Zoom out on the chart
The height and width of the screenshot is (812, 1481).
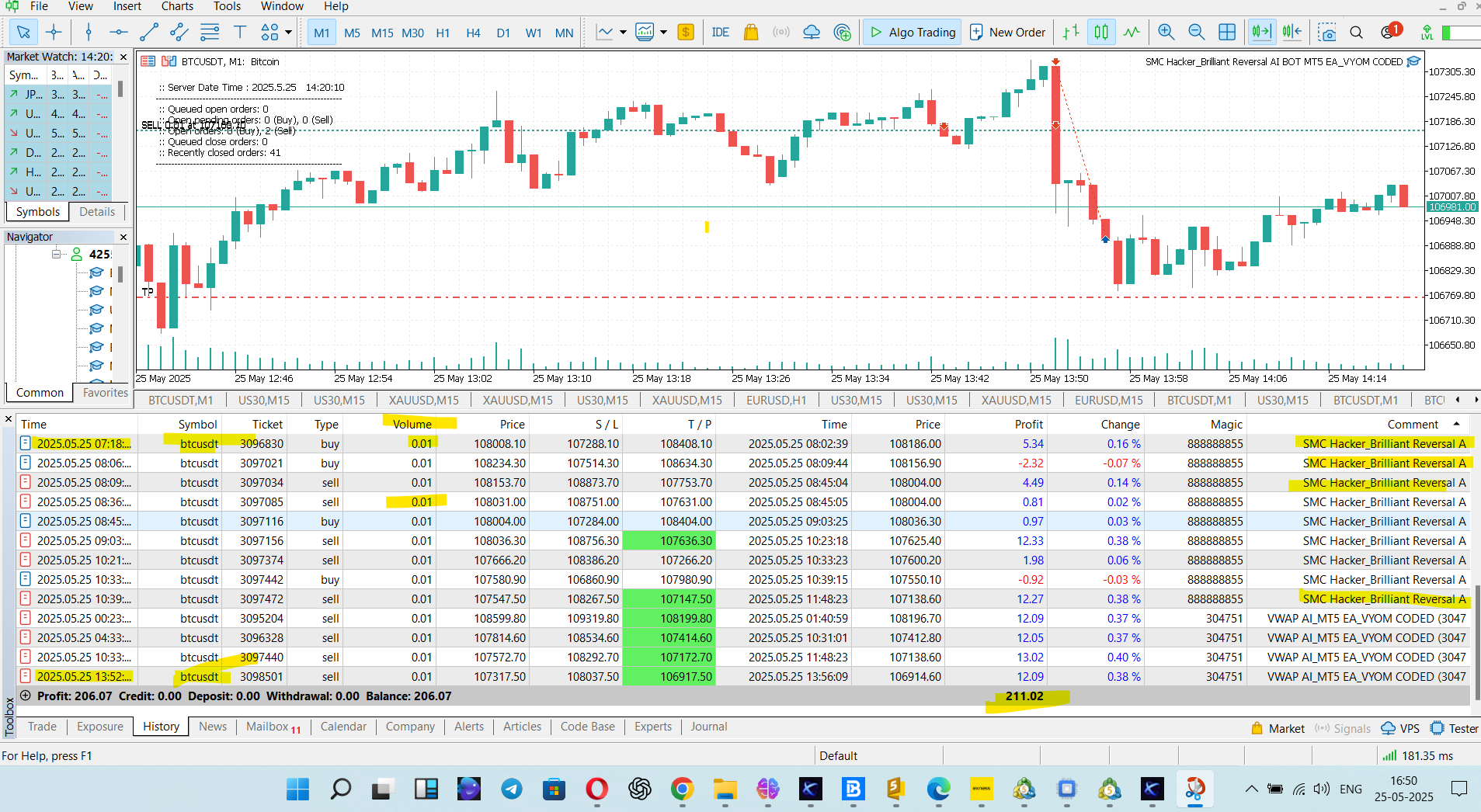click(1196, 33)
